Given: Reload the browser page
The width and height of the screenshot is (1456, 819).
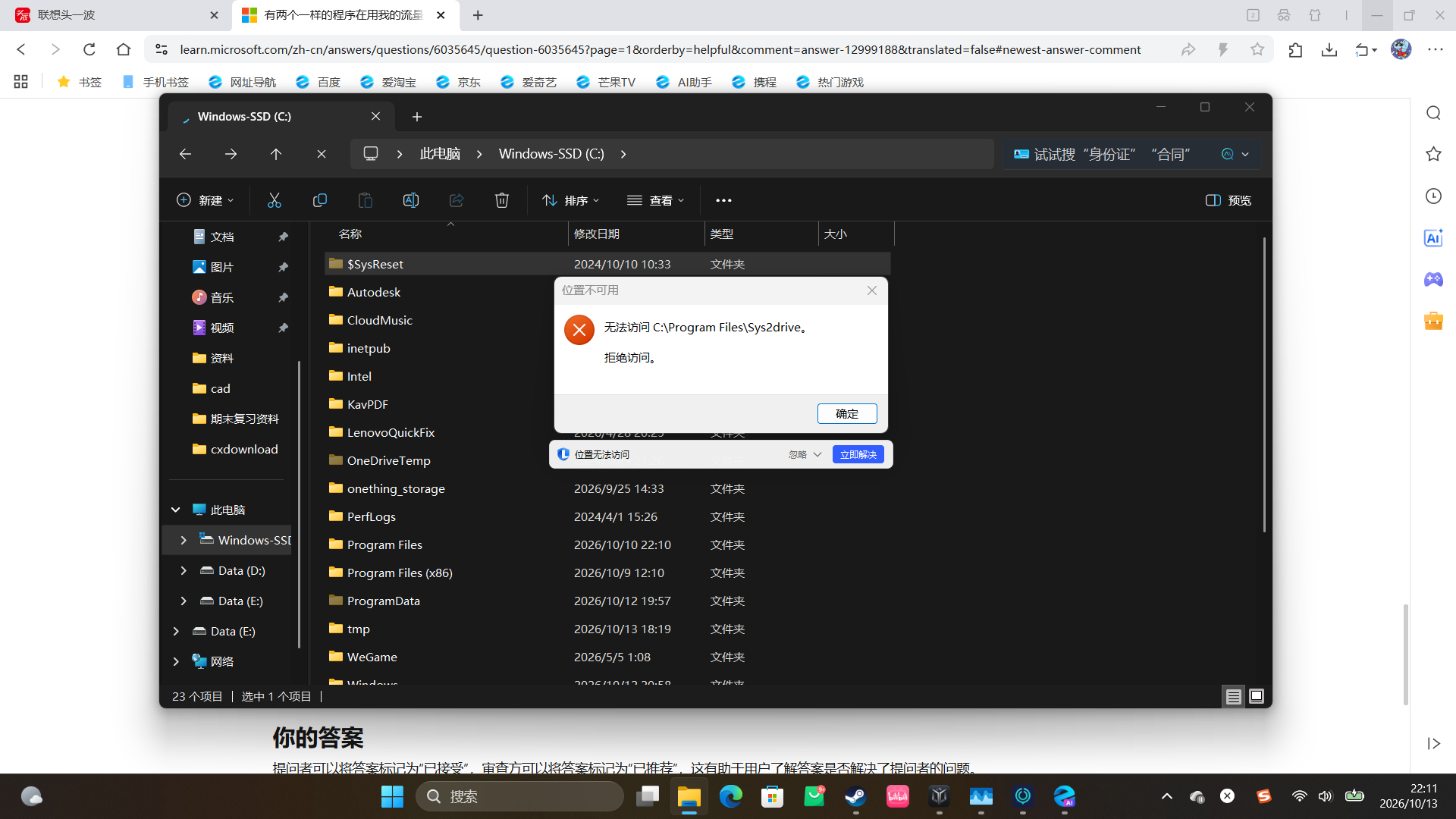Looking at the screenshot, I should [89, 50].
